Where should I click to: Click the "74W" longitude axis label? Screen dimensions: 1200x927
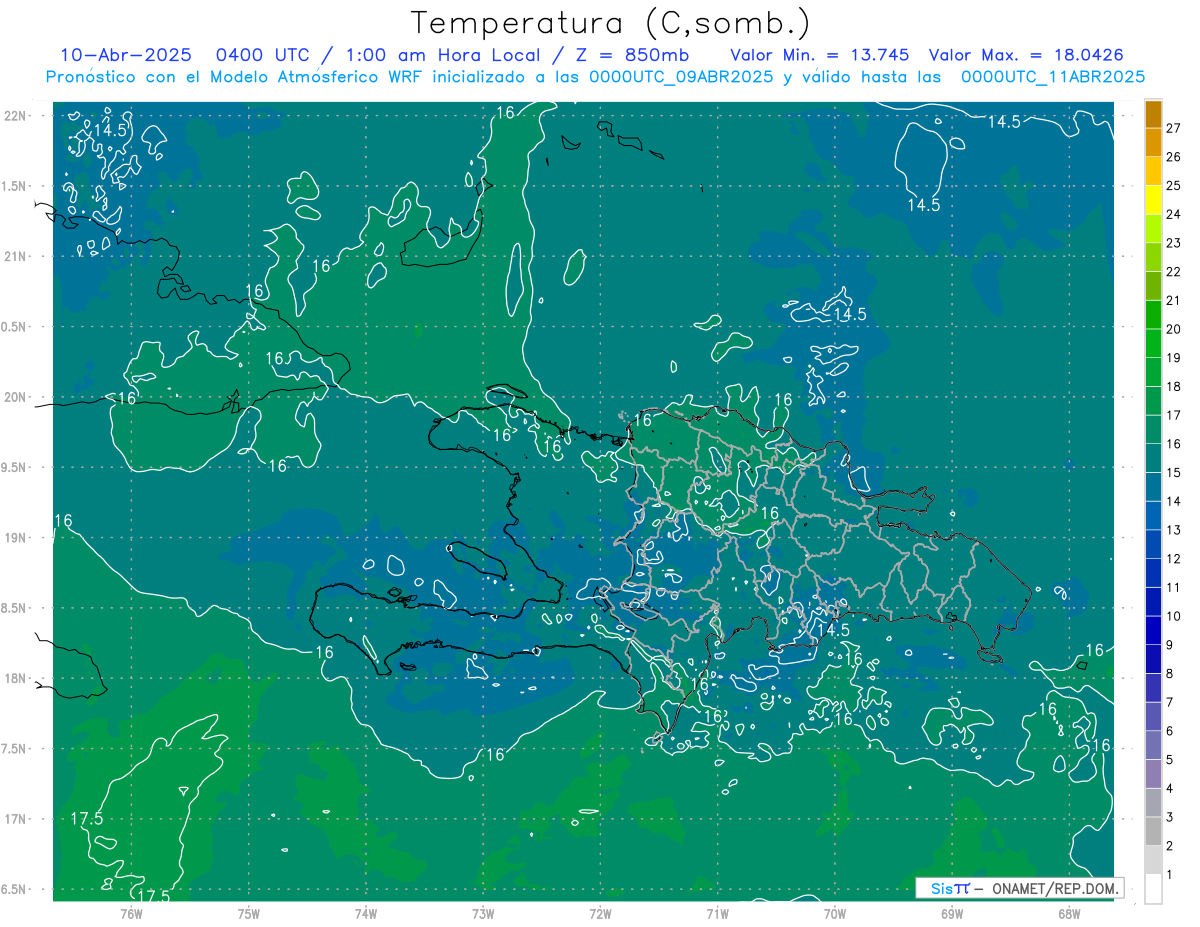(365, 914)
